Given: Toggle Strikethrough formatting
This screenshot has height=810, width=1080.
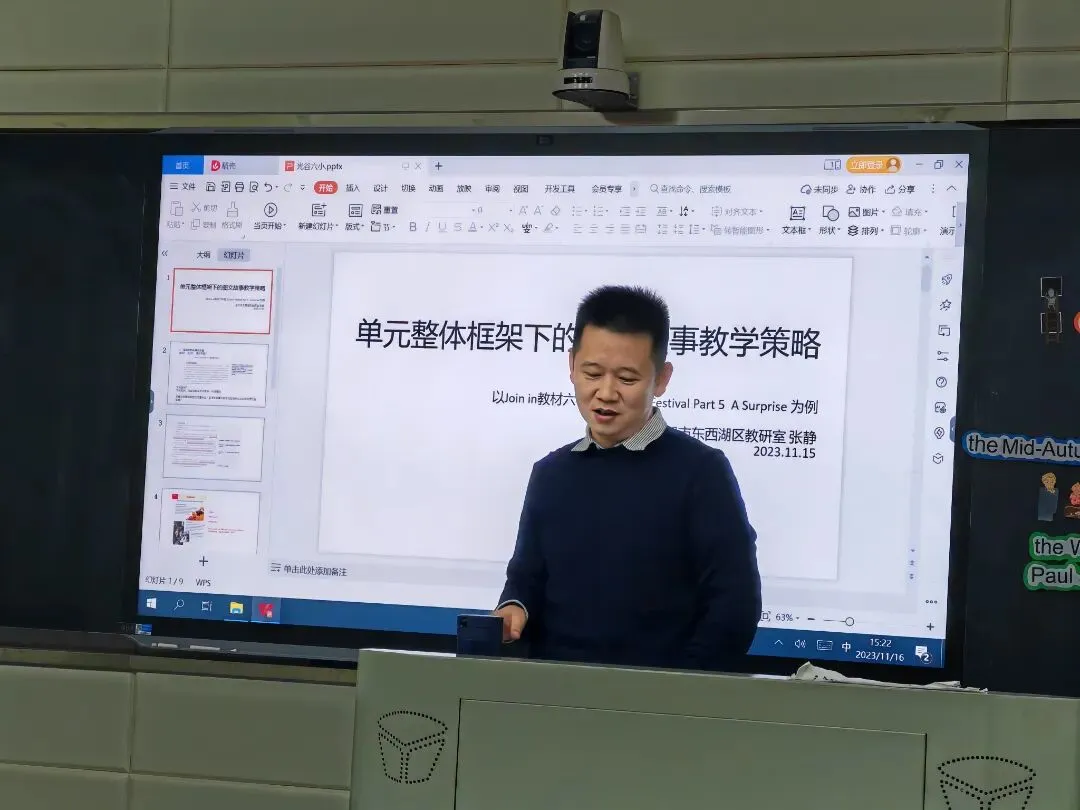Looking at the screenshot, I should point(458,227).
